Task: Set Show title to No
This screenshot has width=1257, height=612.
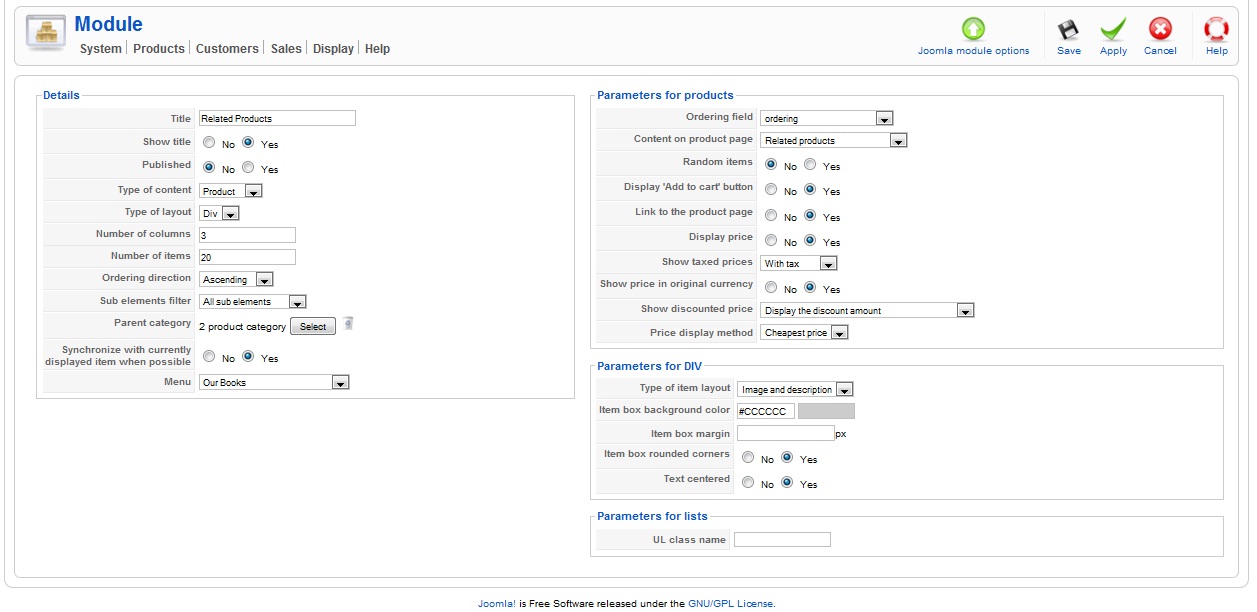Action: coord(209,143)
